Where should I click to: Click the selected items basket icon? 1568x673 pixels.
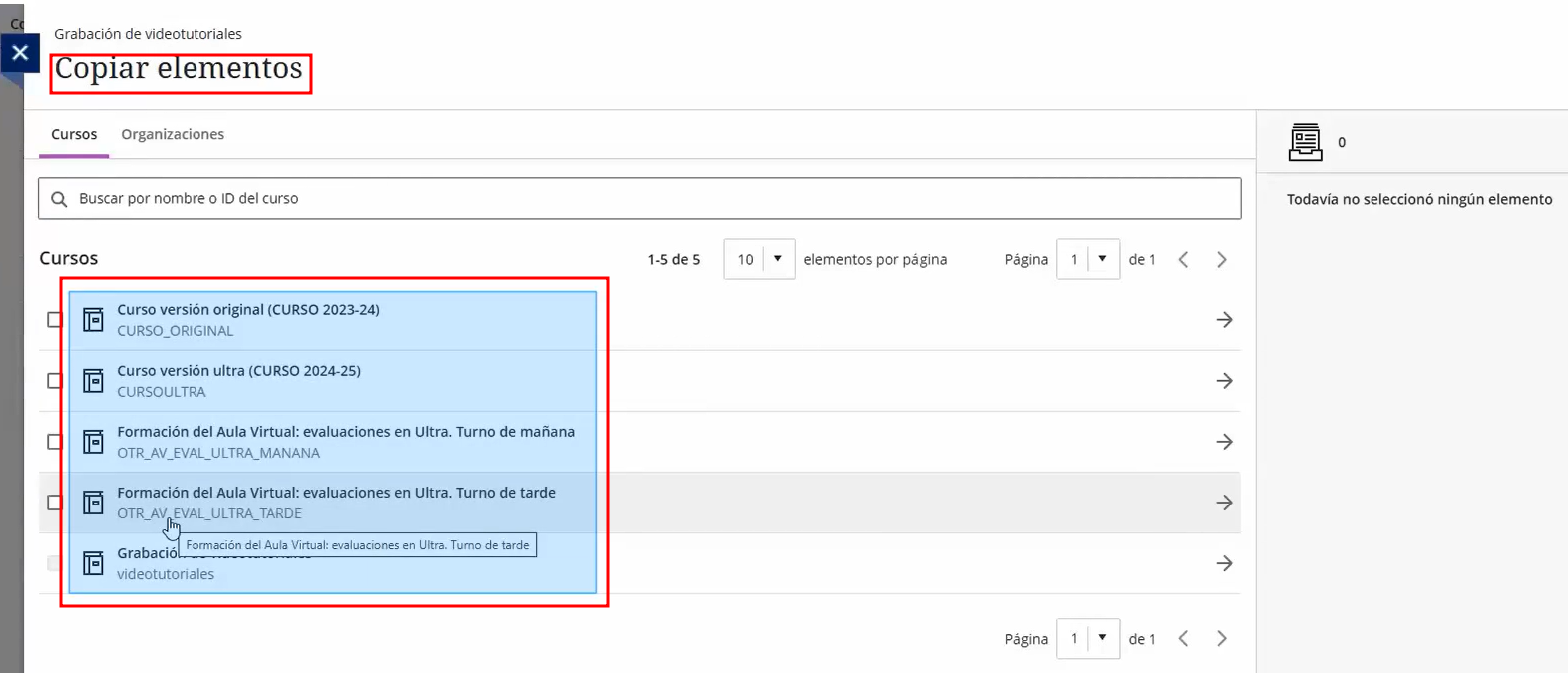1305,142
